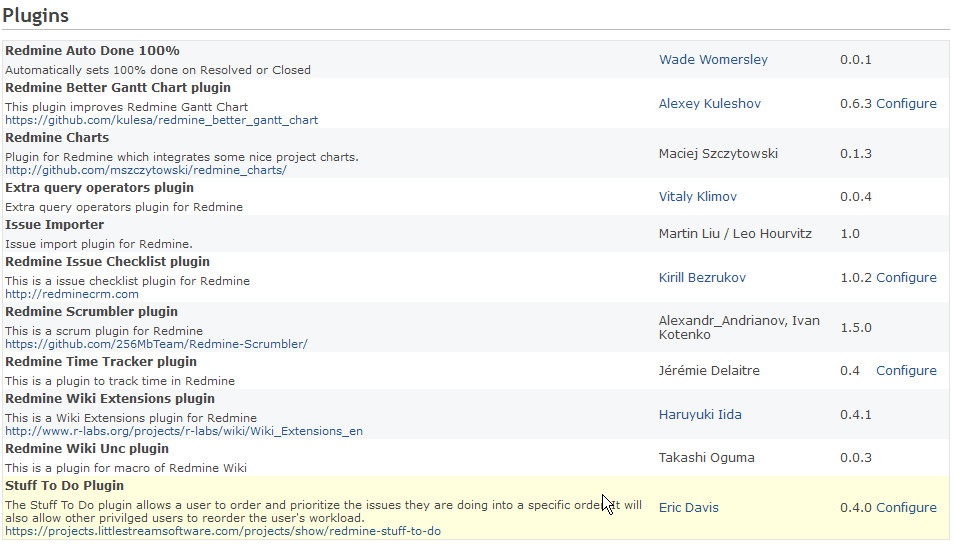Open the littlestreamsoftware redmine-stuff-to-do URL
Viewport: 956px width, 547px height.
point(223,531)
